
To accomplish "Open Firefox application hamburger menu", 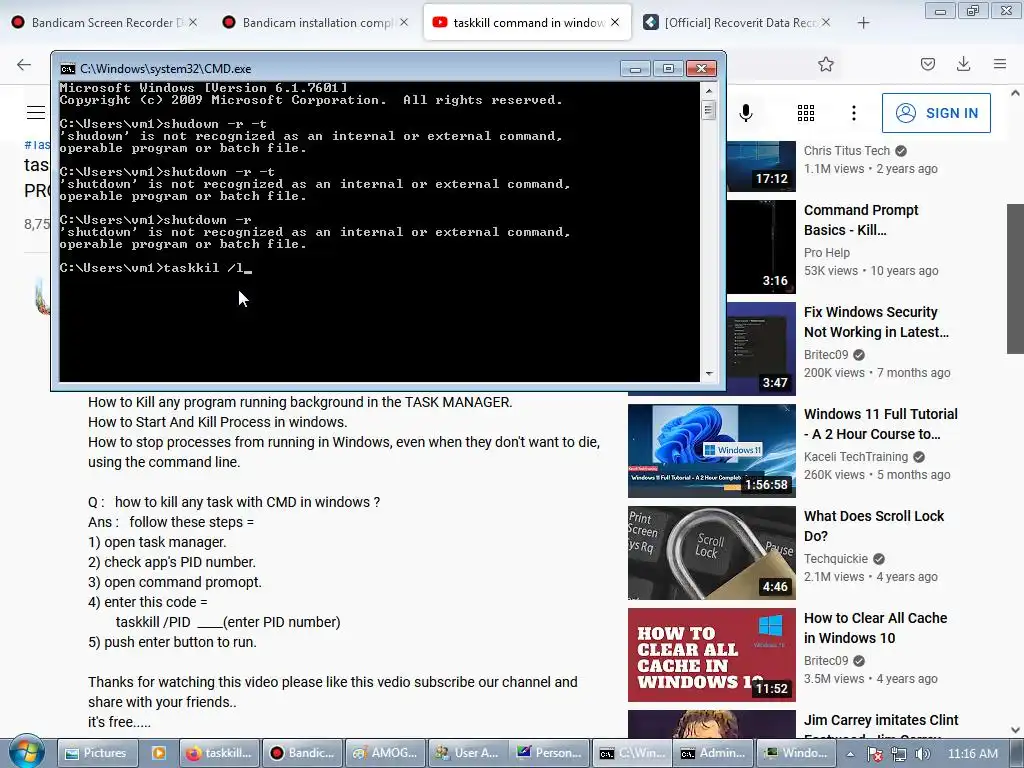I will 1000,64.
